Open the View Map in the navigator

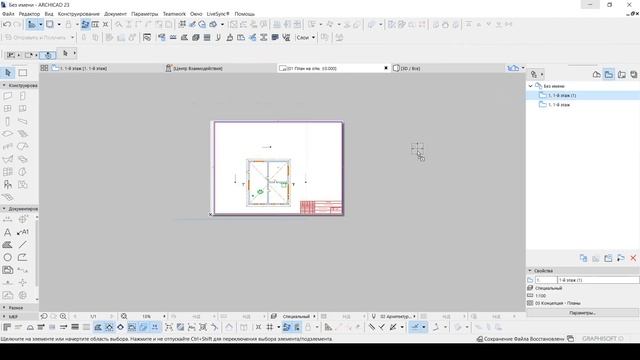(x=609, y=74)
